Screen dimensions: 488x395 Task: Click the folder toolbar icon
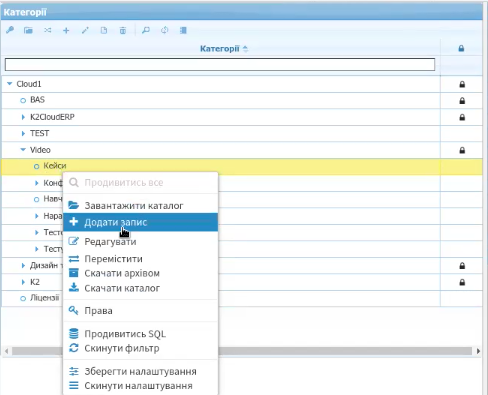click(28, 30)
